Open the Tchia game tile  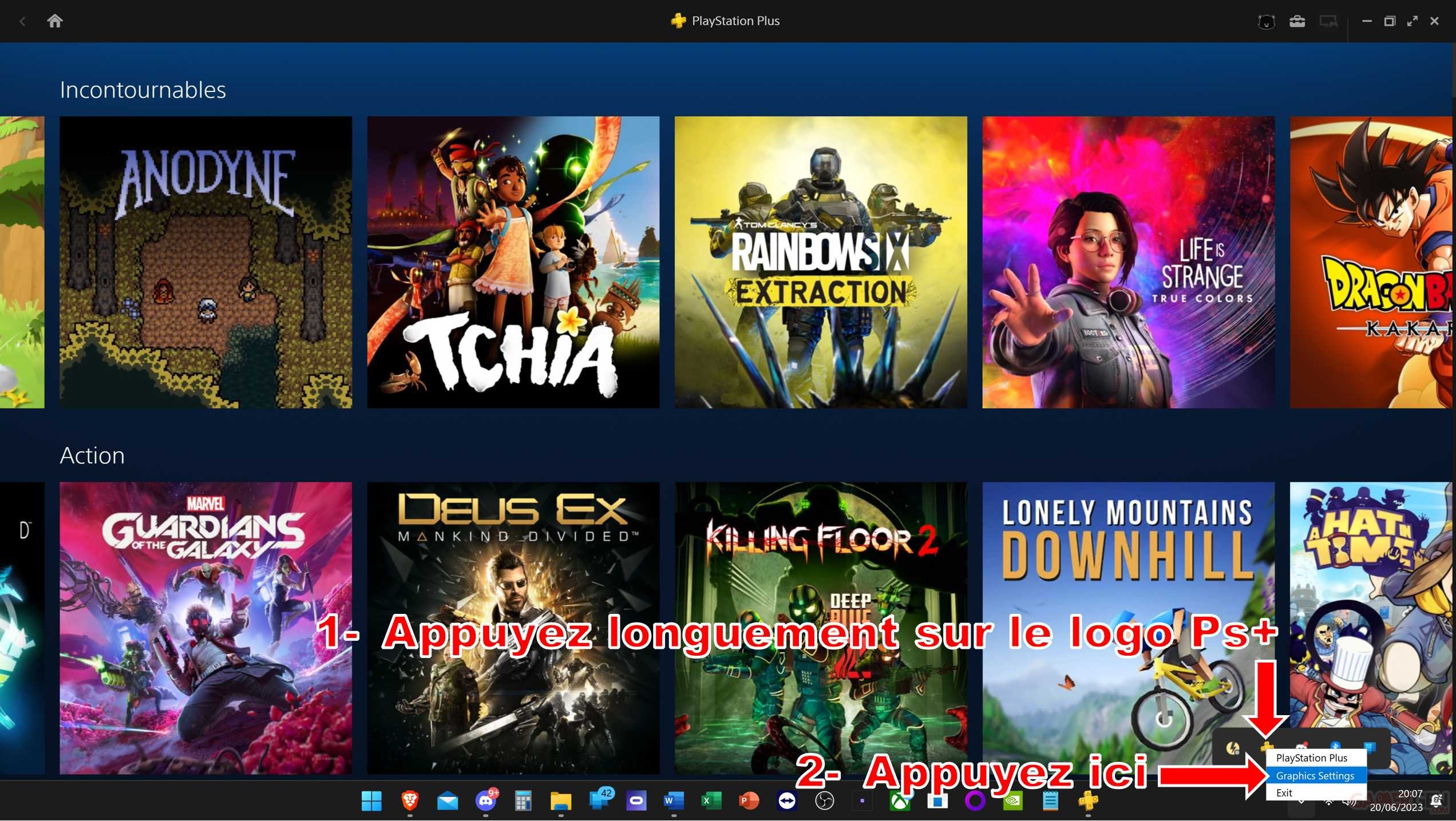coord(513,262)
